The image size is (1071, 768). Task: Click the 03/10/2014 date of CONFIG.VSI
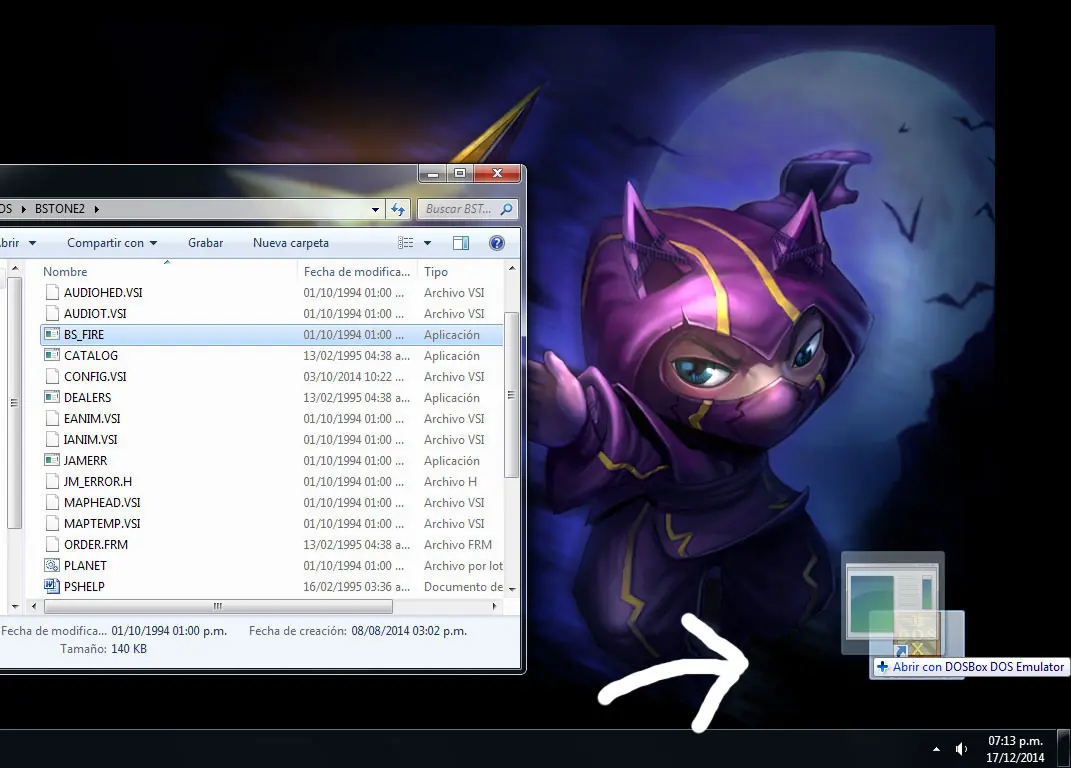pyautogui.click(x=354, y=376)
